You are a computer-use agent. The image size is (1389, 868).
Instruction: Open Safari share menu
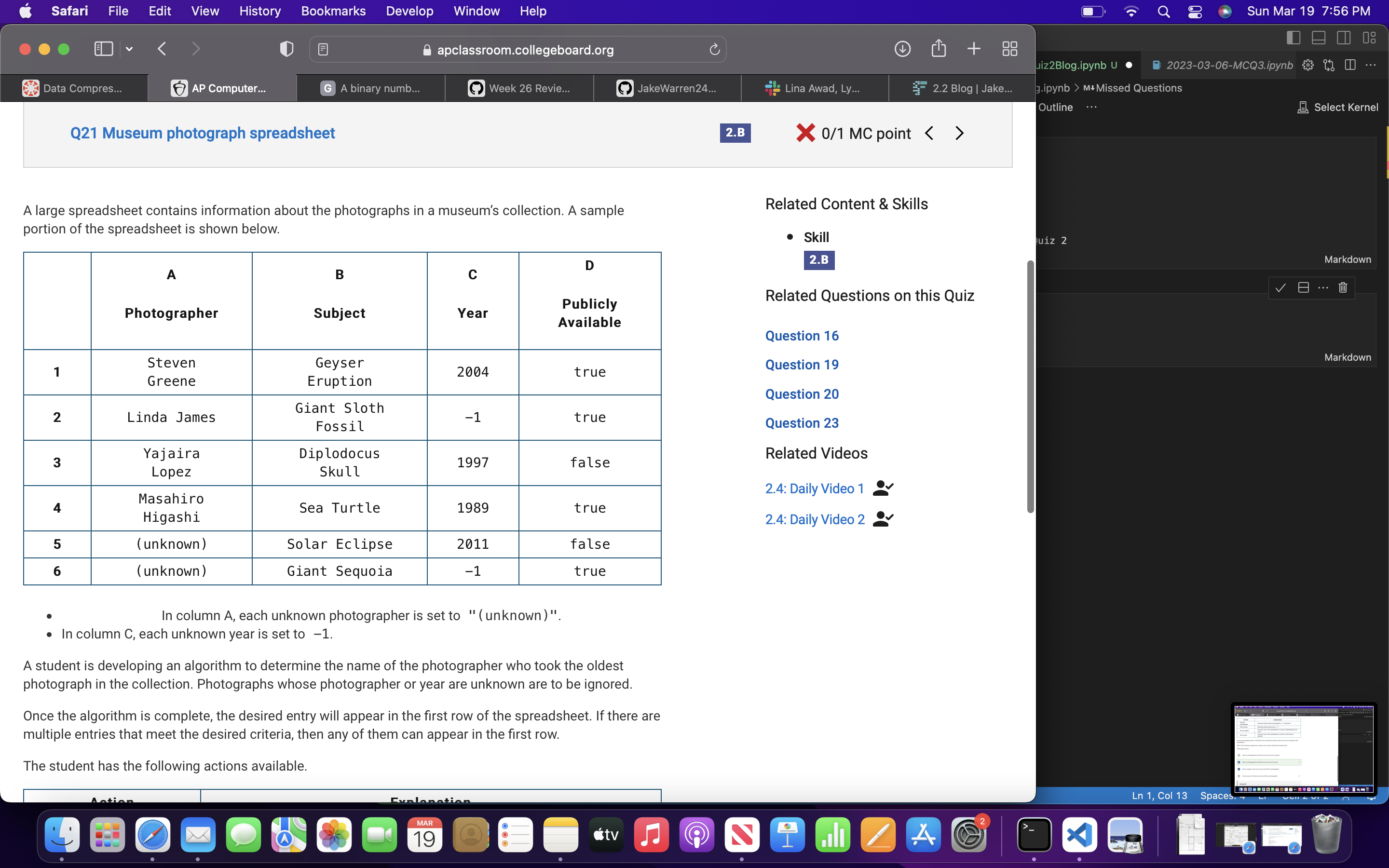tap(939, 48)
